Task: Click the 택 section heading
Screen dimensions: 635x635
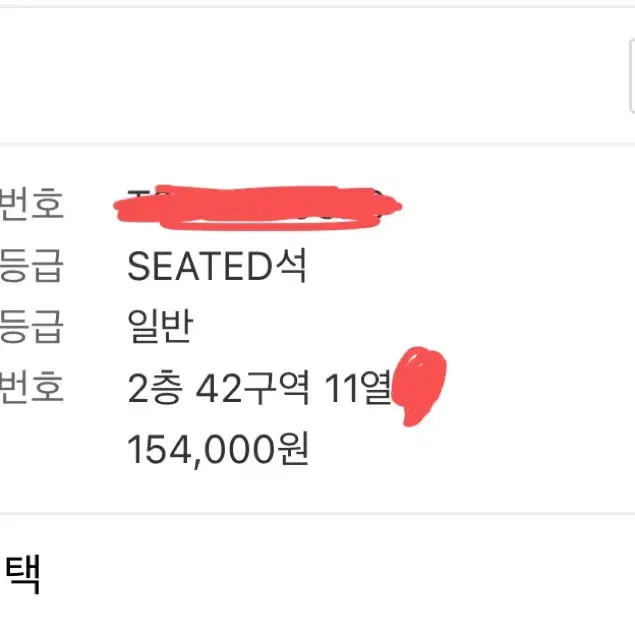Action: click(22, 575)
